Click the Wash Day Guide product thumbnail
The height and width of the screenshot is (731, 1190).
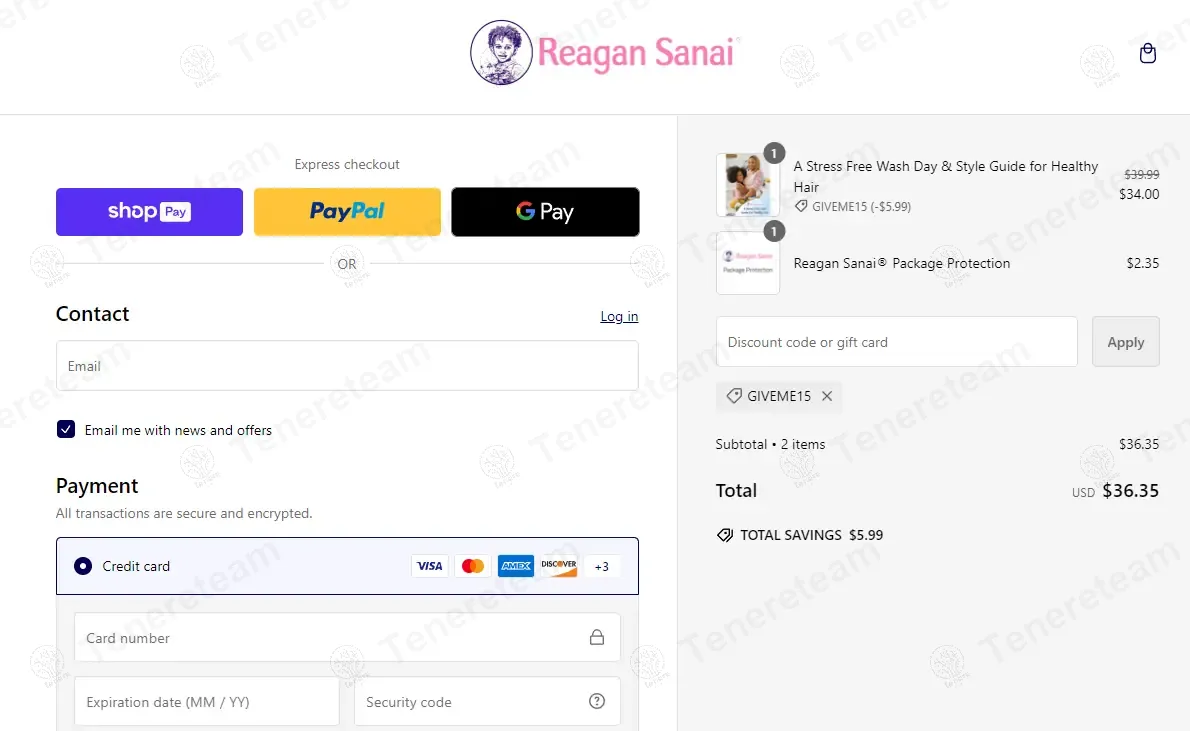(x=748, y=185)
